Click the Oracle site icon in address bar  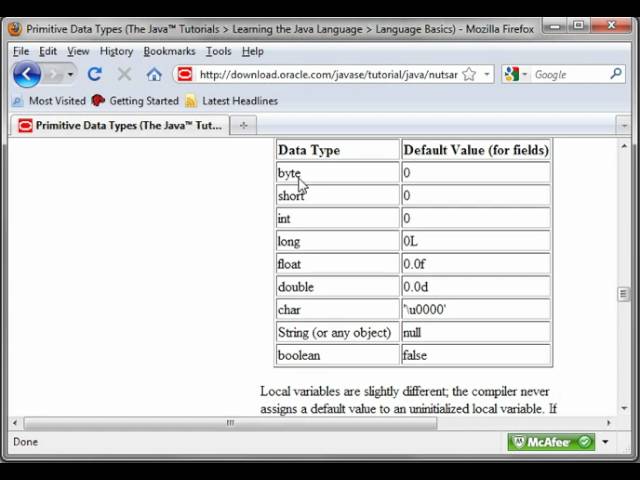[x=184, y=74]
